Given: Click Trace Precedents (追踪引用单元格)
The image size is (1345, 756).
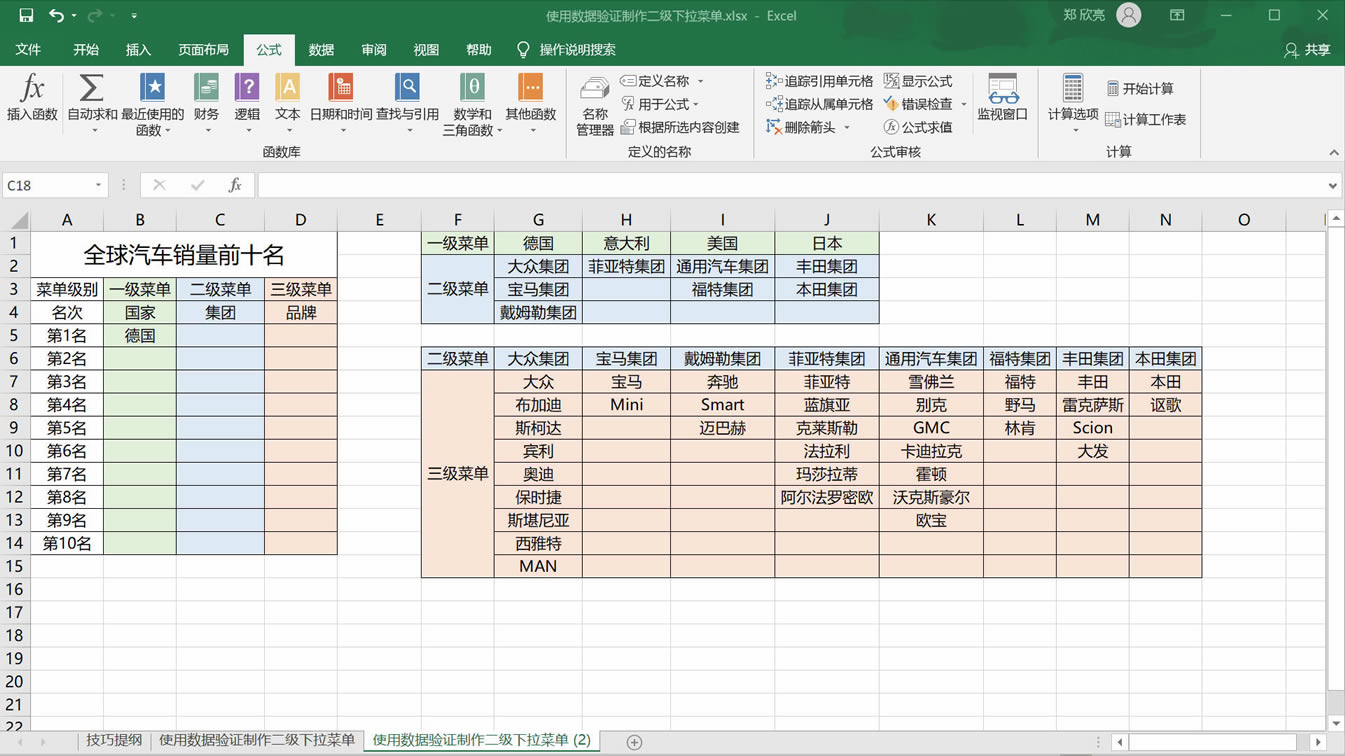Looking at the screenshot, I should [x=819, y=81].
